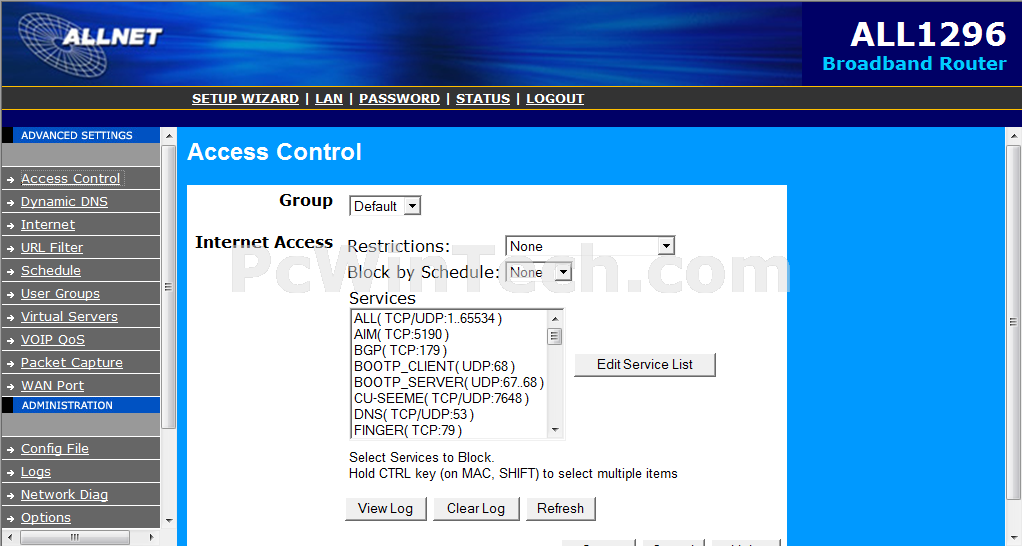The width and height of the screenshot is (1022, 546).
Task: Select FINGER( TCP:79 ) service
Action: [408, 430]
